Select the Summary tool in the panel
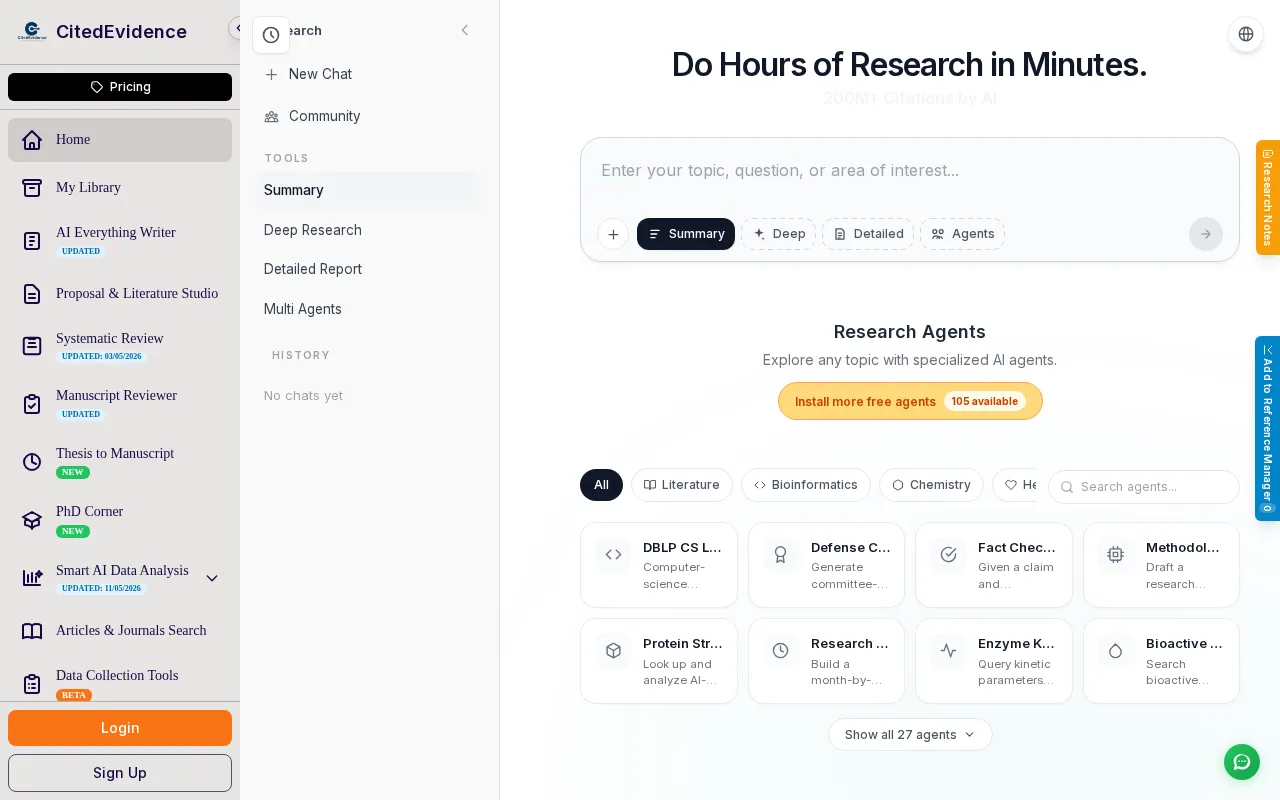The image size is (1280, 800). 368,190
